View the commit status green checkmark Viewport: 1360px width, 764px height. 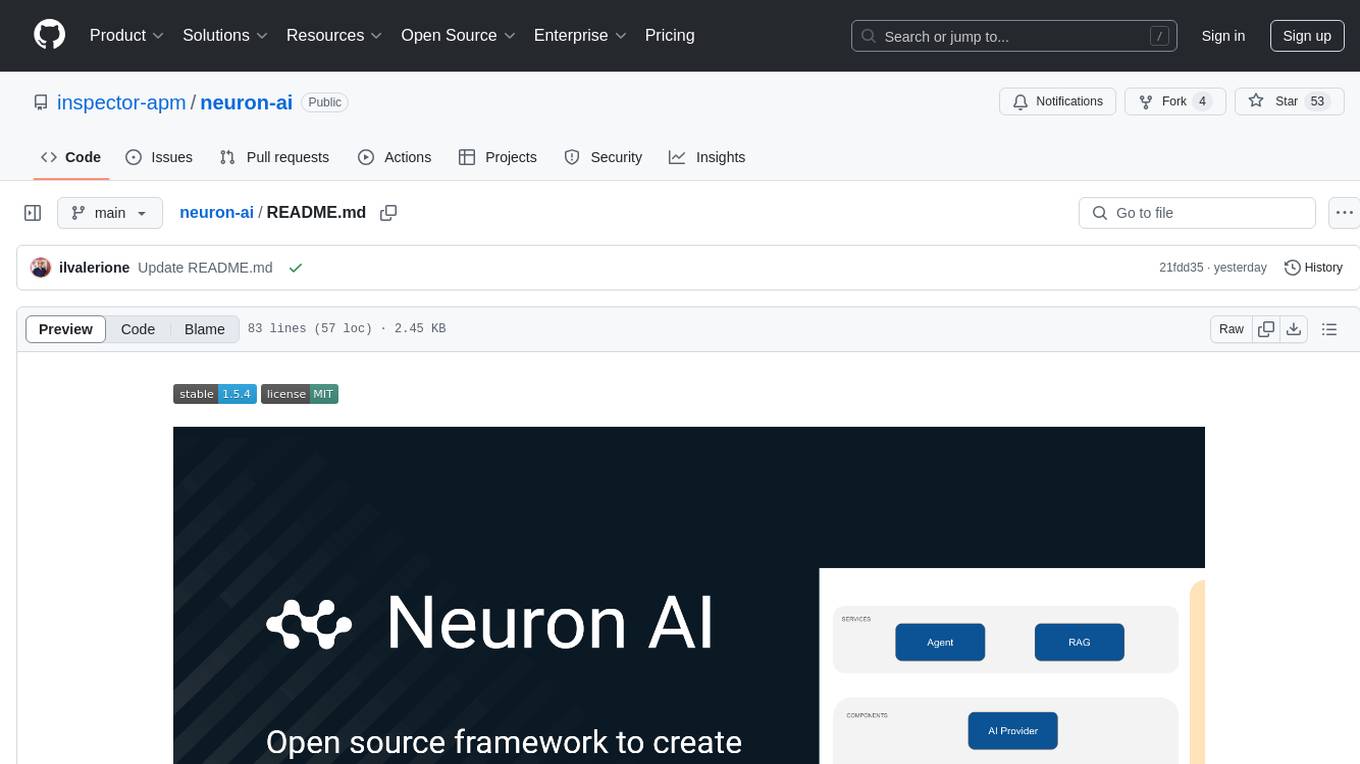pos(295,268)
